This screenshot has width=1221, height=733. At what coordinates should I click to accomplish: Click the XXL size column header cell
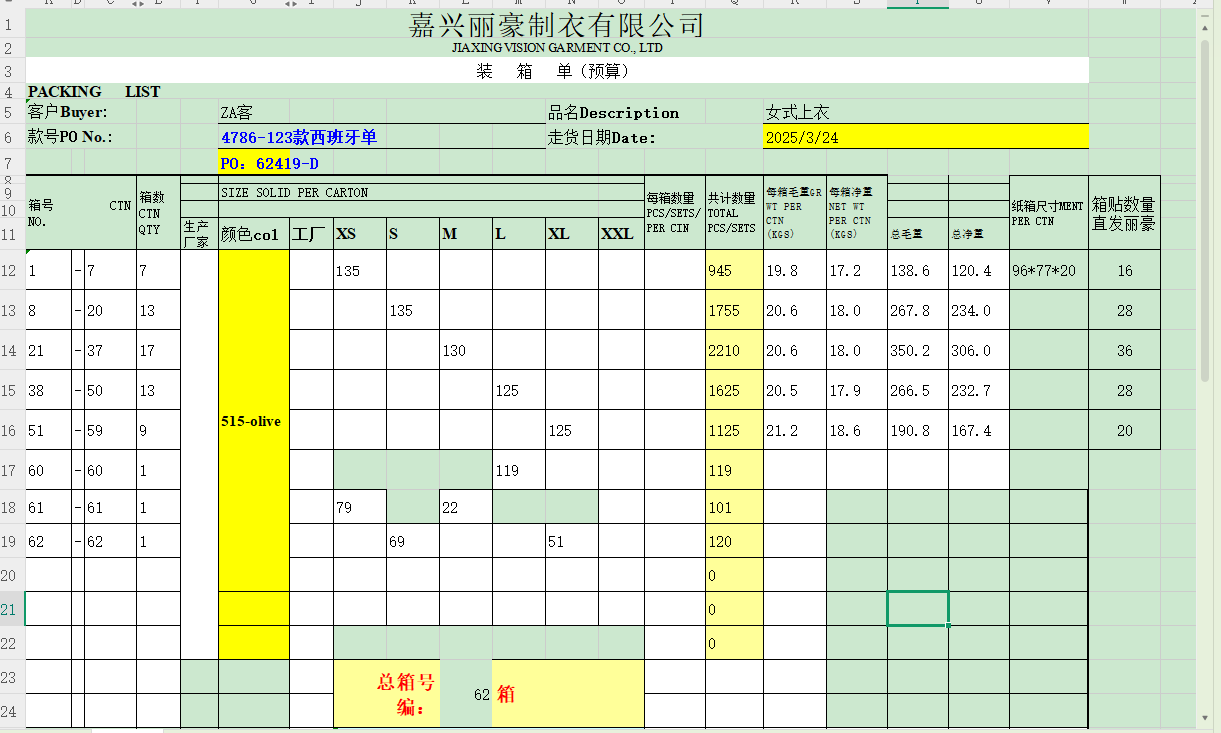(x=620, y=234)
